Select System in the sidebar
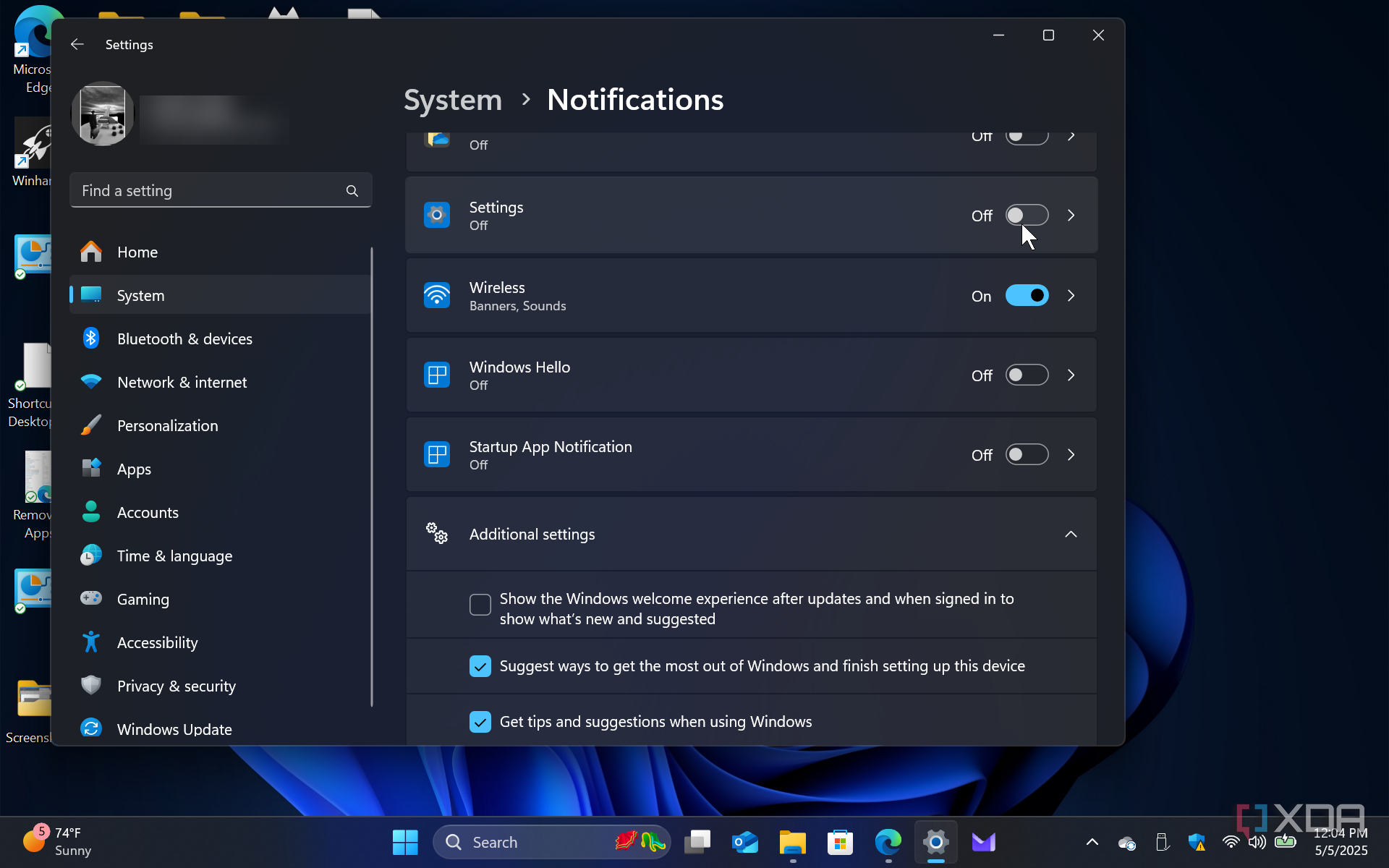This screenshot has width=1389, height=868. coord(220,295)
